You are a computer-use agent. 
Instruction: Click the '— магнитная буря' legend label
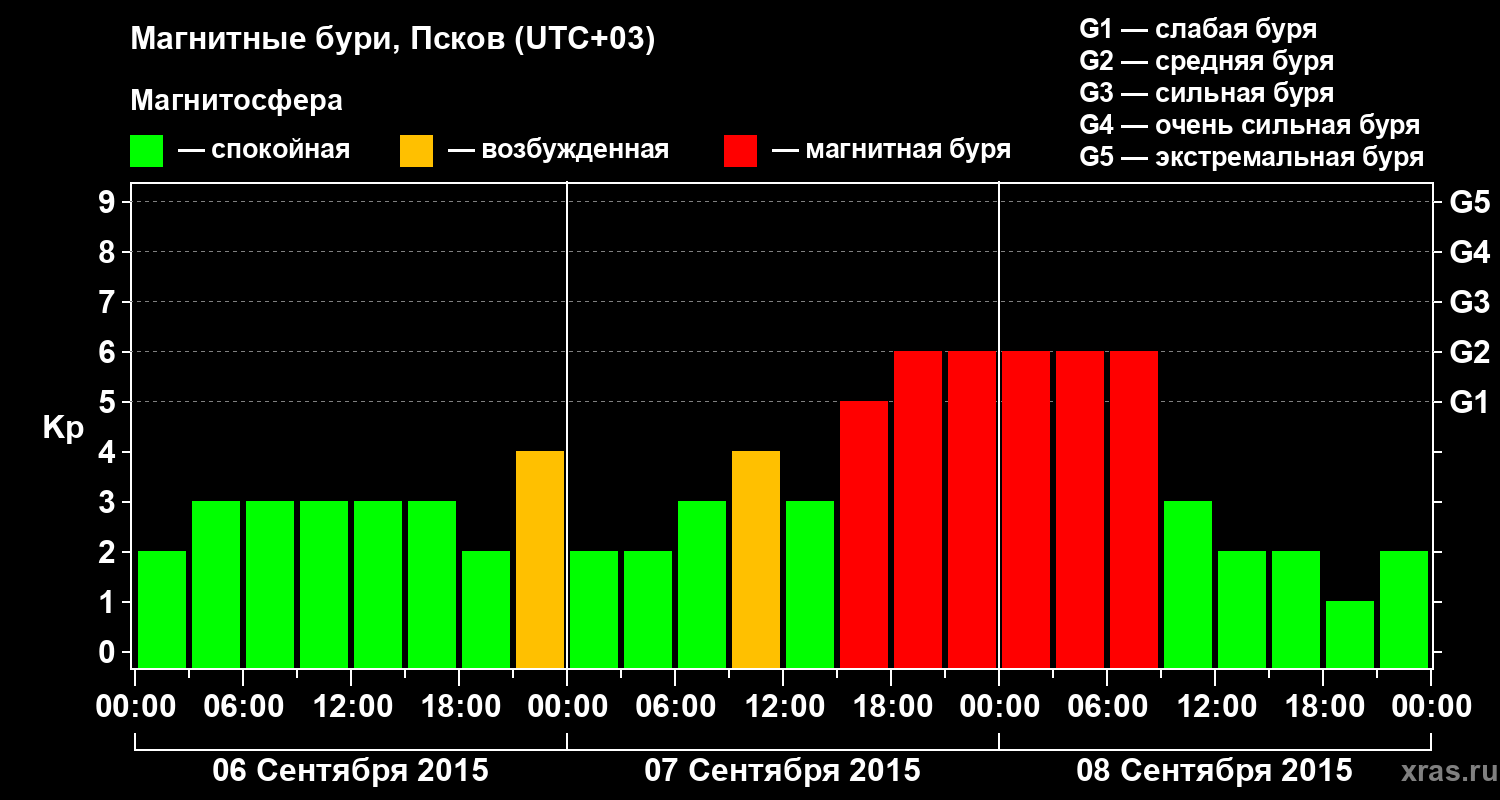click(x=892, y=151)
